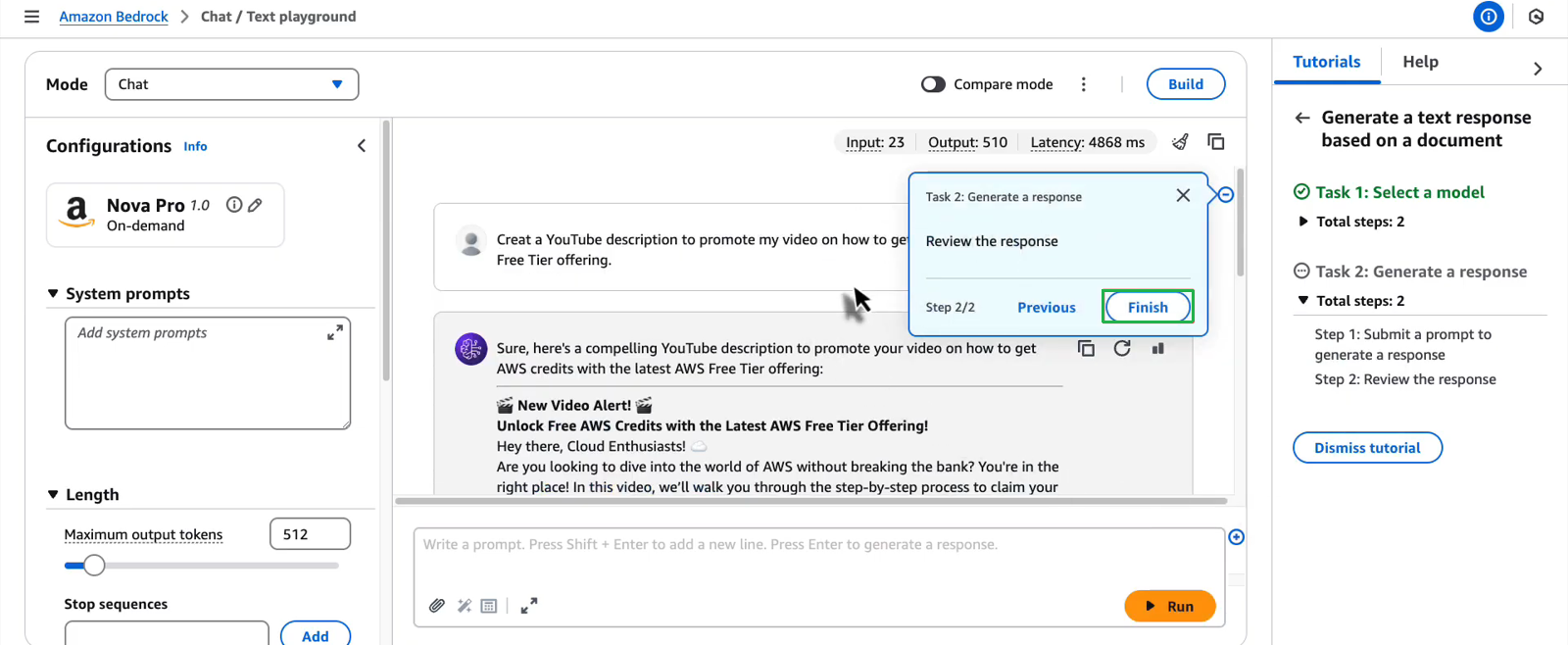
Task: Expand the system prompts text box
Action: tap(335, 332)
